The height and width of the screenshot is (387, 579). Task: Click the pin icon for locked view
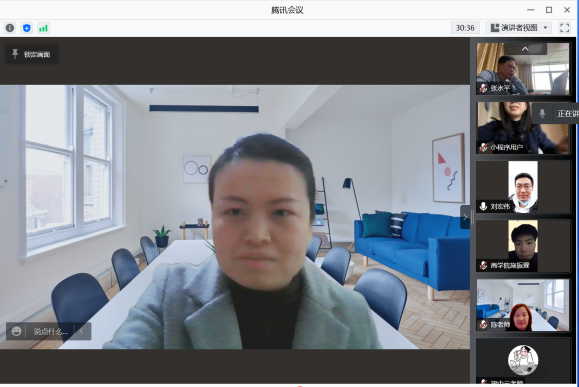click(15, 54)
